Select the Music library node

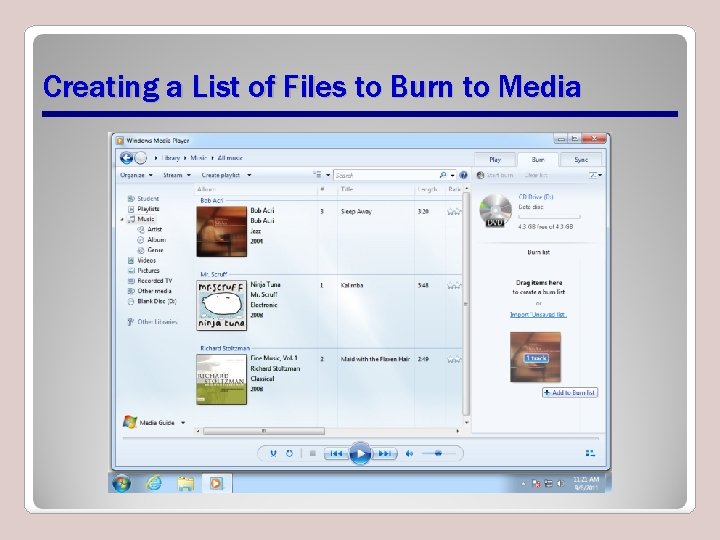coord(141,219)
